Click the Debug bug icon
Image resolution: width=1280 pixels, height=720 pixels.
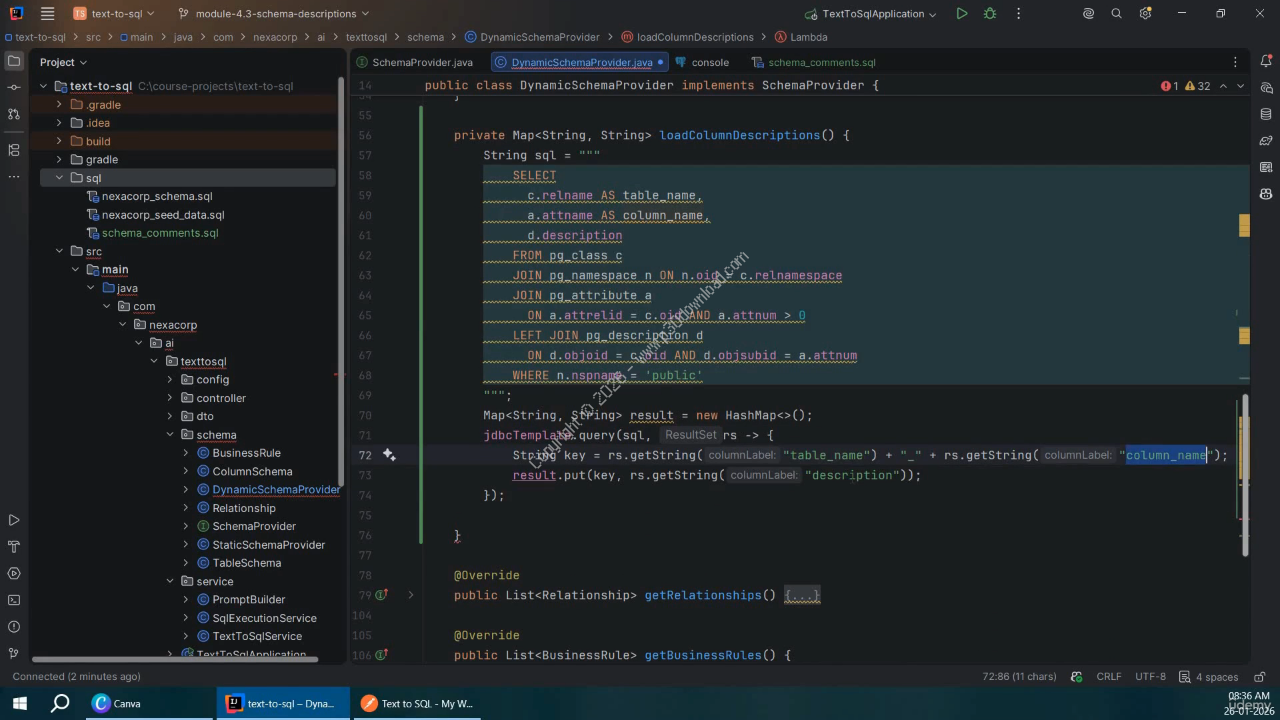(990, 14)
